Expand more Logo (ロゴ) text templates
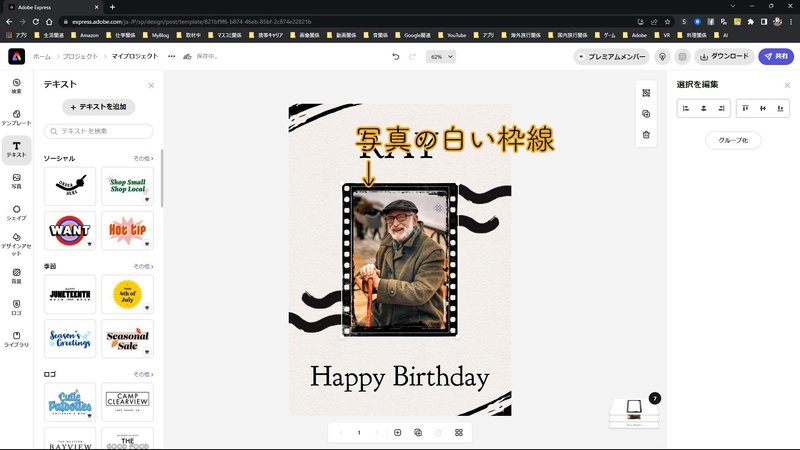 pos(143,374)
